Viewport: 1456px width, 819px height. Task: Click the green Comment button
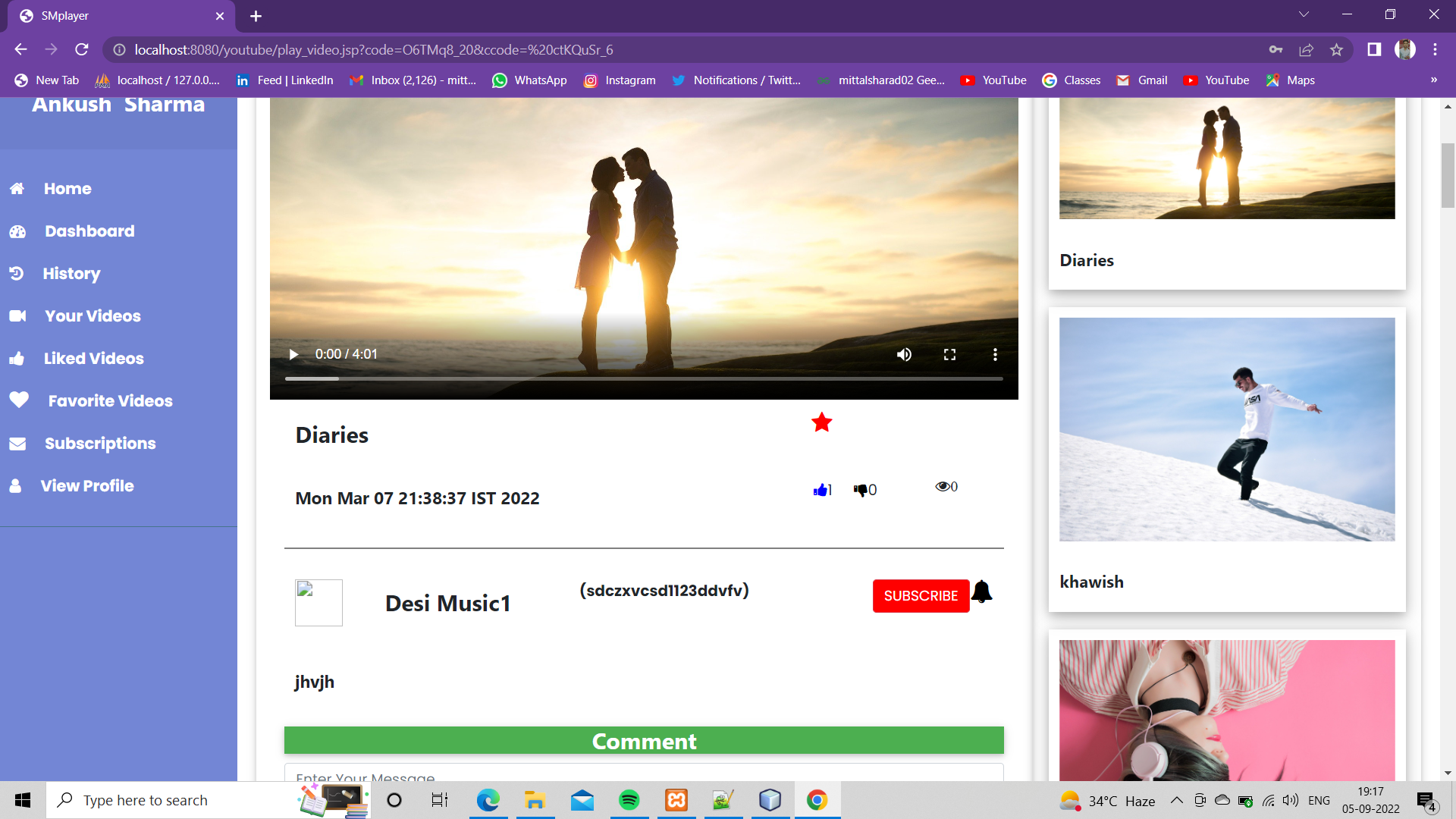[643, 740]
